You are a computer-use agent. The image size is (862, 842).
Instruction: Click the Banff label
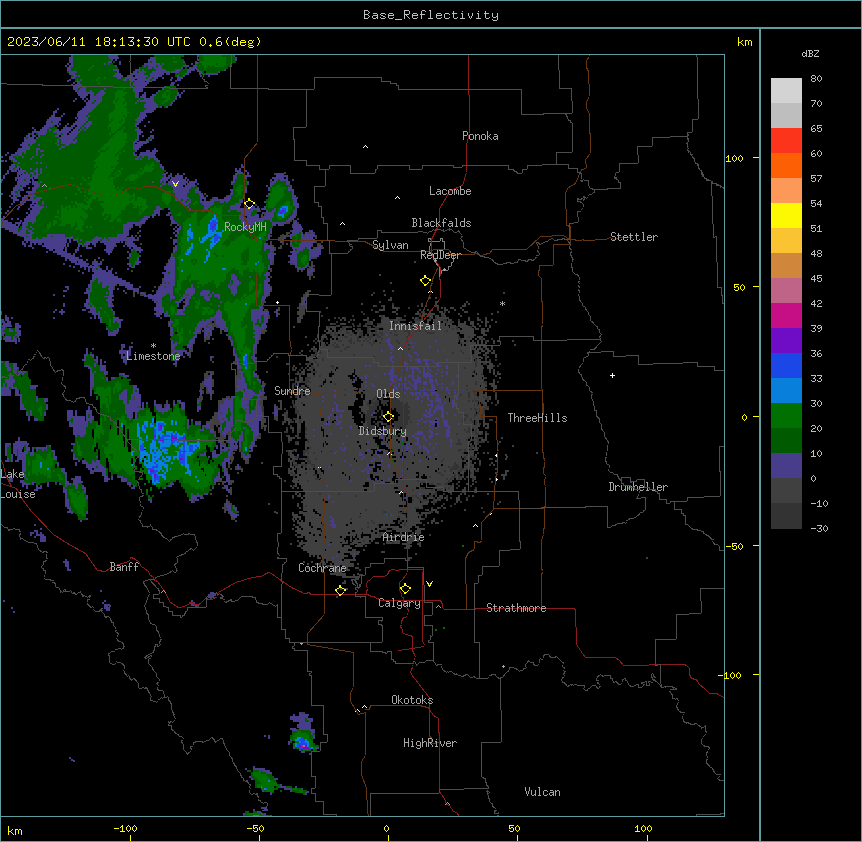tap(124, 567)
